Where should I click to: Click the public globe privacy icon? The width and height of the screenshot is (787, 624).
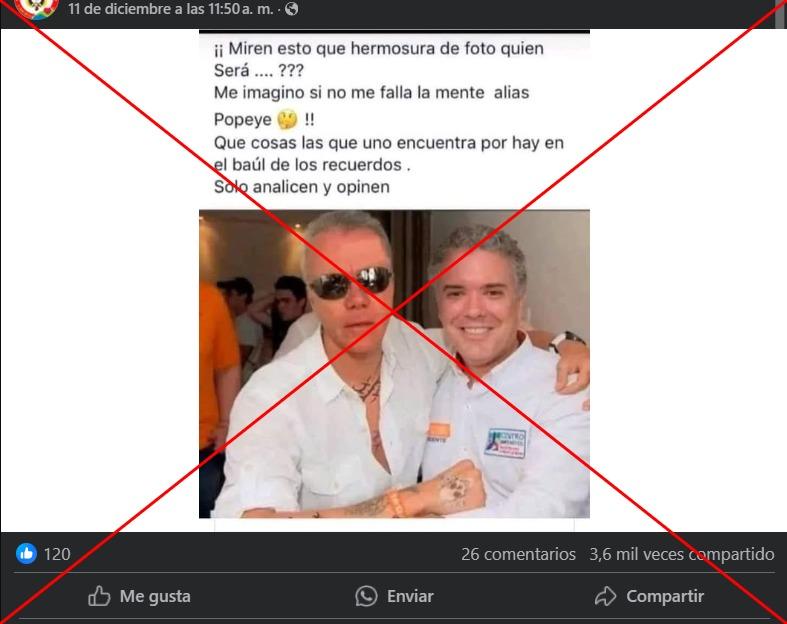292,9
